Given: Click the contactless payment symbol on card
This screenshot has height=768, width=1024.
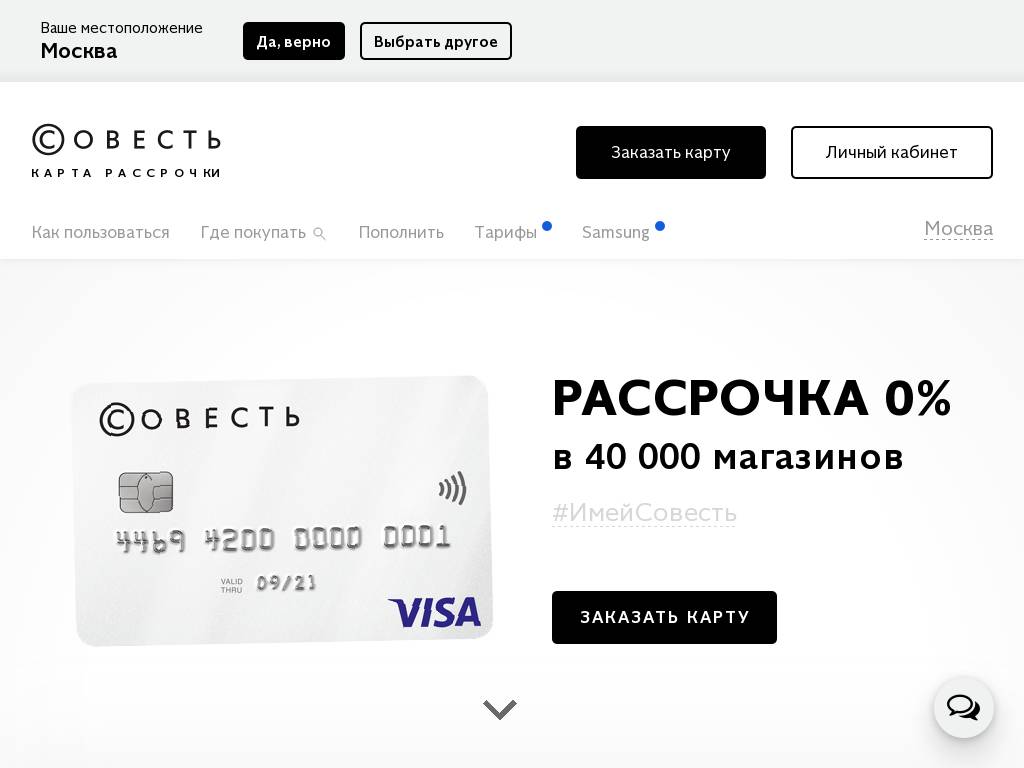Looking at the screenshot, I should pos(452,489).
